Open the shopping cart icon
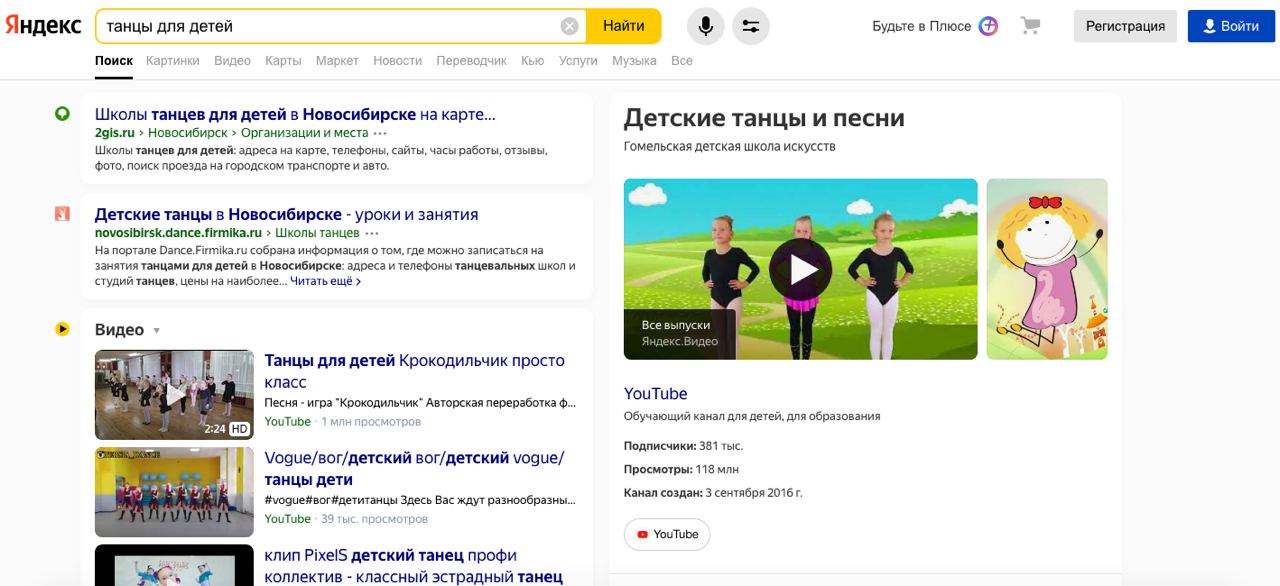This screenshot has width=1280, height=586. coord(1030,26)
